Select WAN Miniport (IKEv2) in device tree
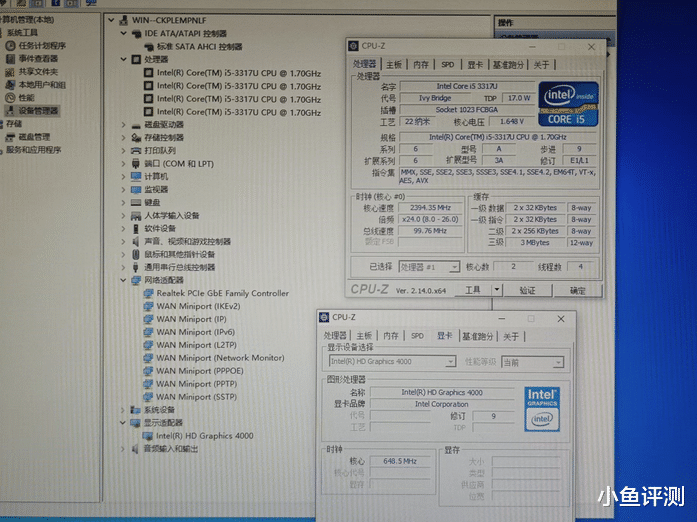Image resolution: width=697 pixels, height=522 pixels. point(198,306)
